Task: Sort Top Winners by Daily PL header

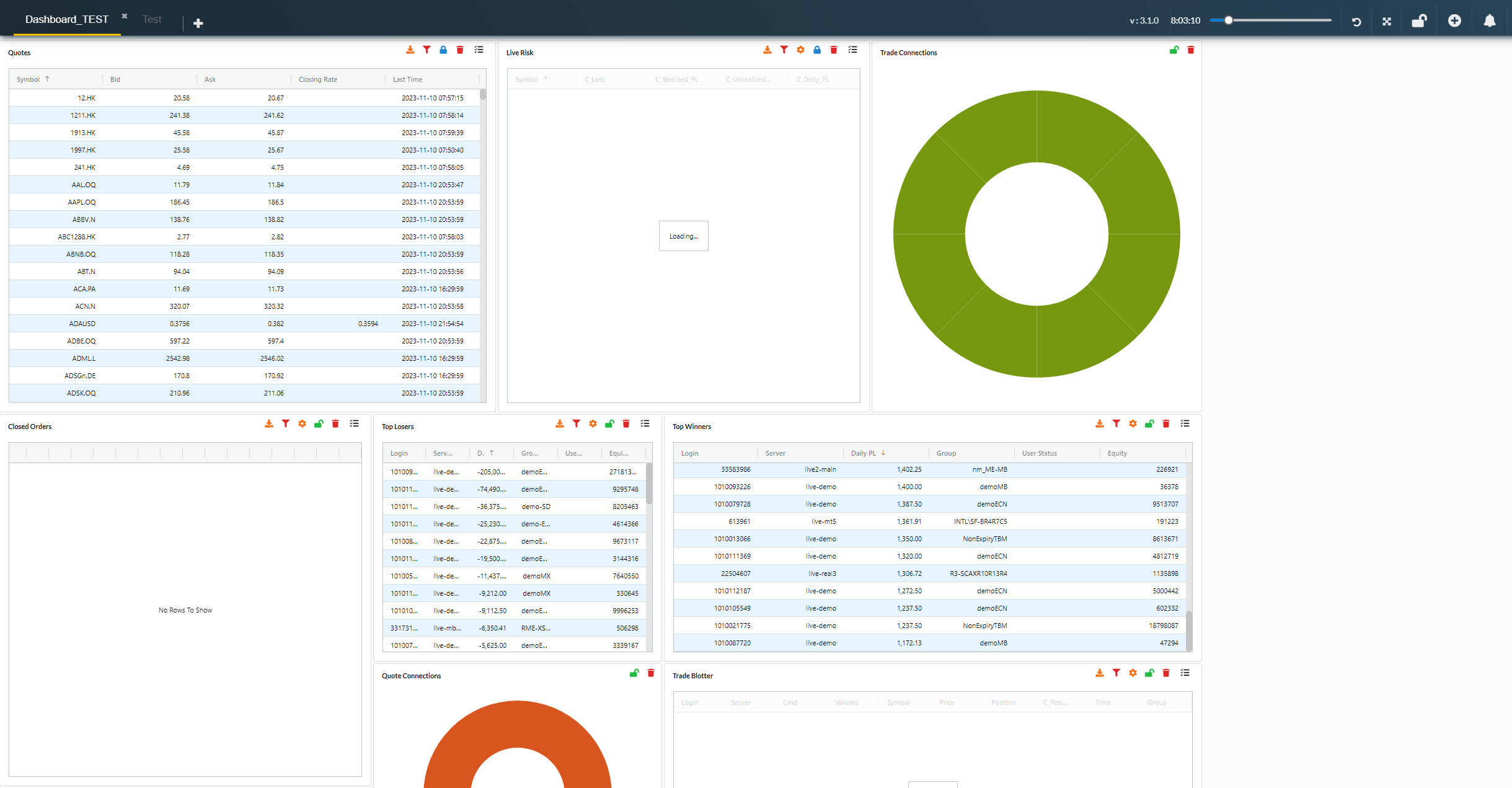Action: (864, 453)
